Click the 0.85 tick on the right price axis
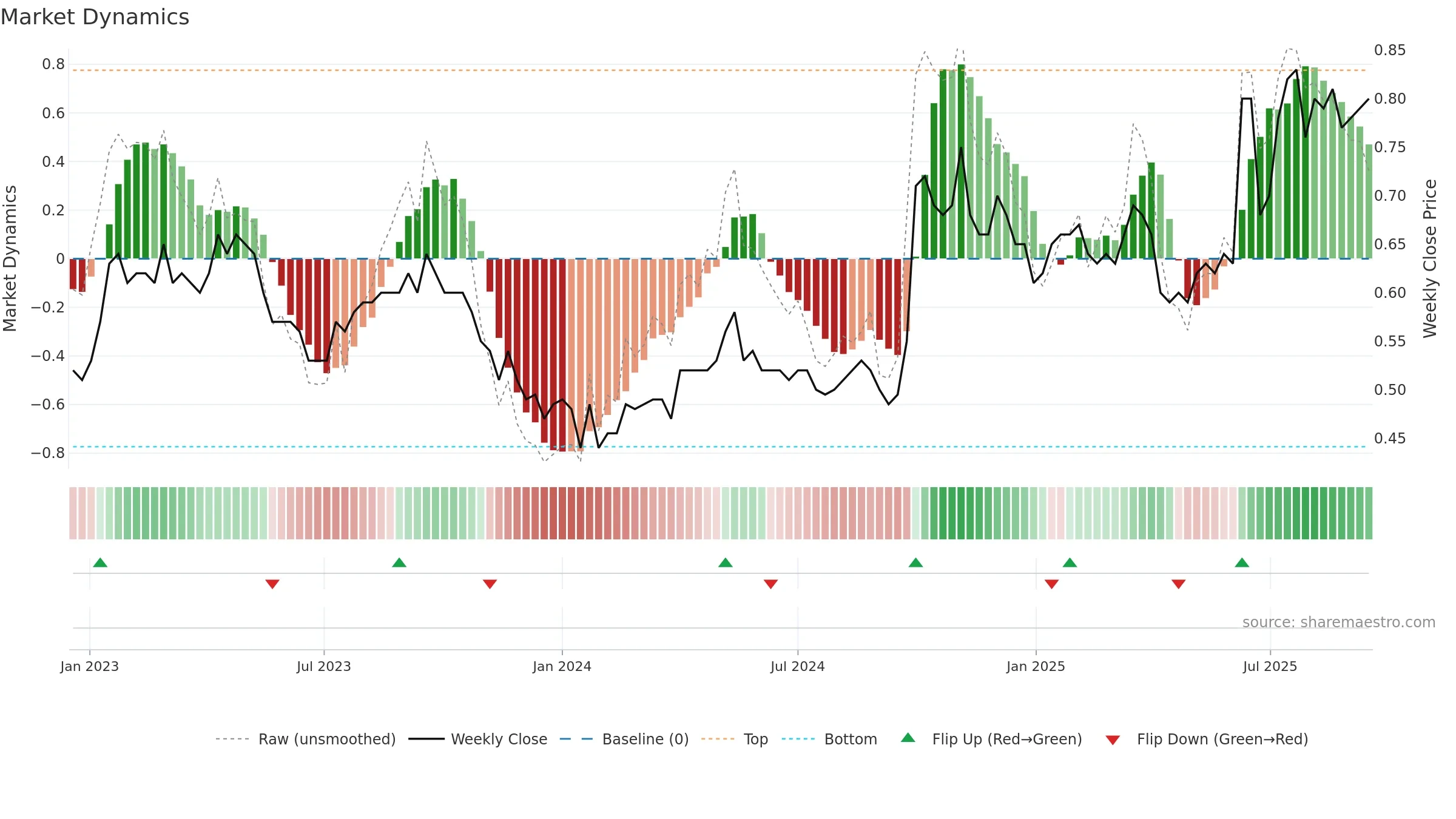The height and width of the screenshot is (819, 1456). (1390, 50)
